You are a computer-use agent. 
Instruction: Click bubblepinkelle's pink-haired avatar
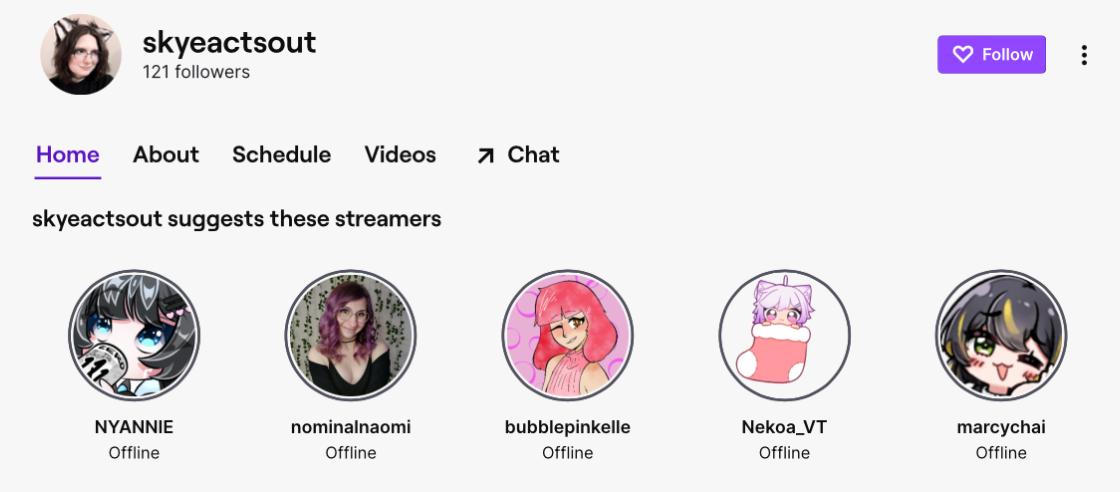click(x=568, y=336)
